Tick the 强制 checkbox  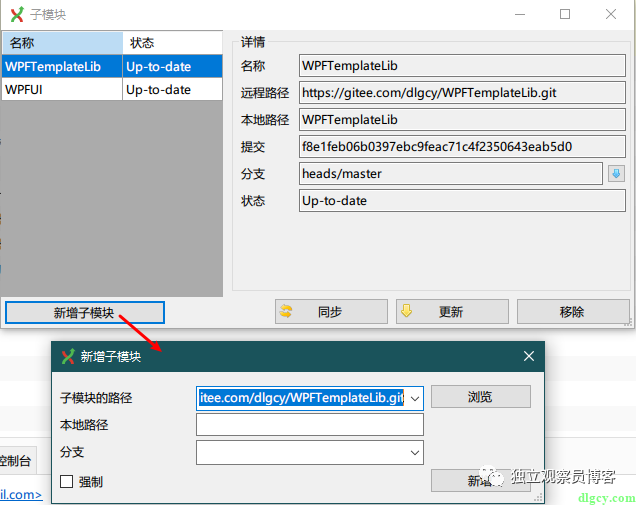click(67, 481)
